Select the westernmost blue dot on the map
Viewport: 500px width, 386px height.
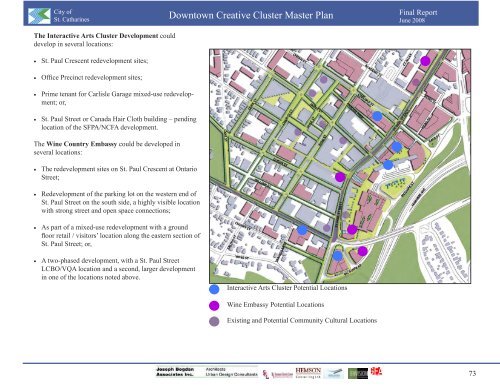302,230
